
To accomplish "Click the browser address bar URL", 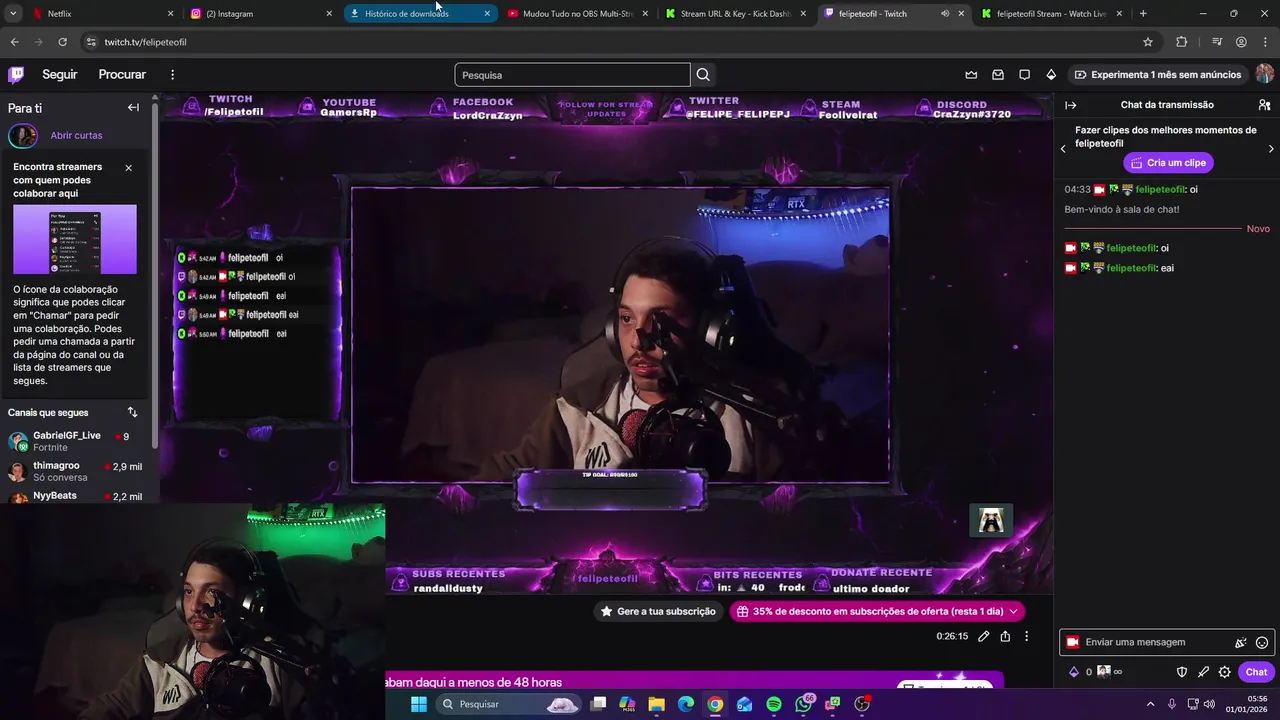I will click(145, 42).
